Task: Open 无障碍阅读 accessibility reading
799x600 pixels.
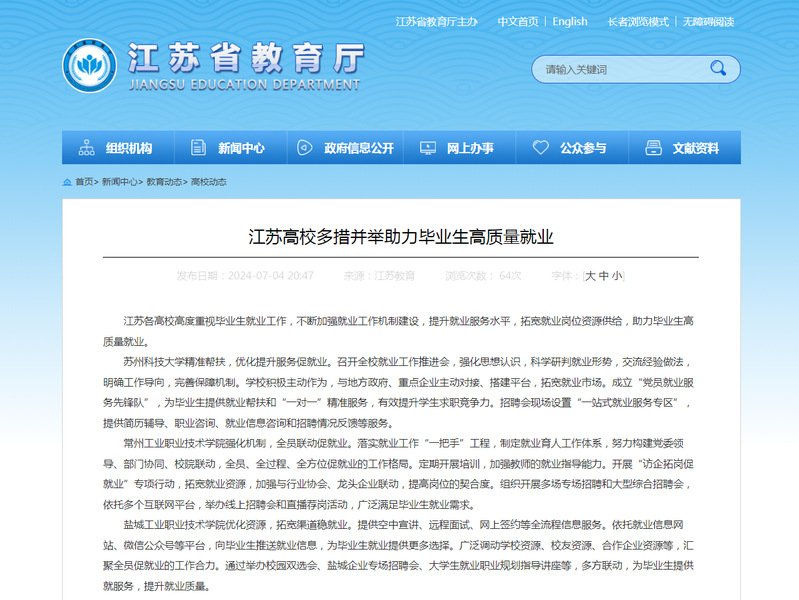Action: (x=708, y=21)
